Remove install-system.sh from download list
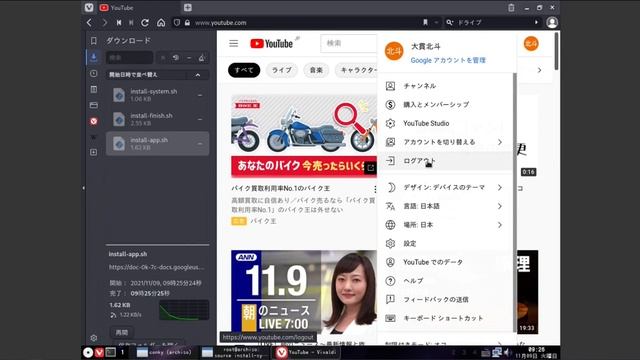The image size is (640, 360). [200, 95]
